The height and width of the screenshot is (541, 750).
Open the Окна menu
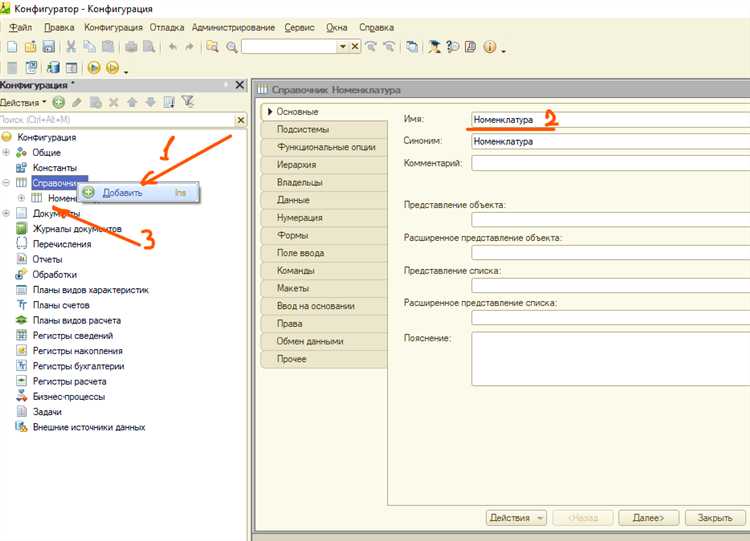pyautogui.click(x=337, y=27)
